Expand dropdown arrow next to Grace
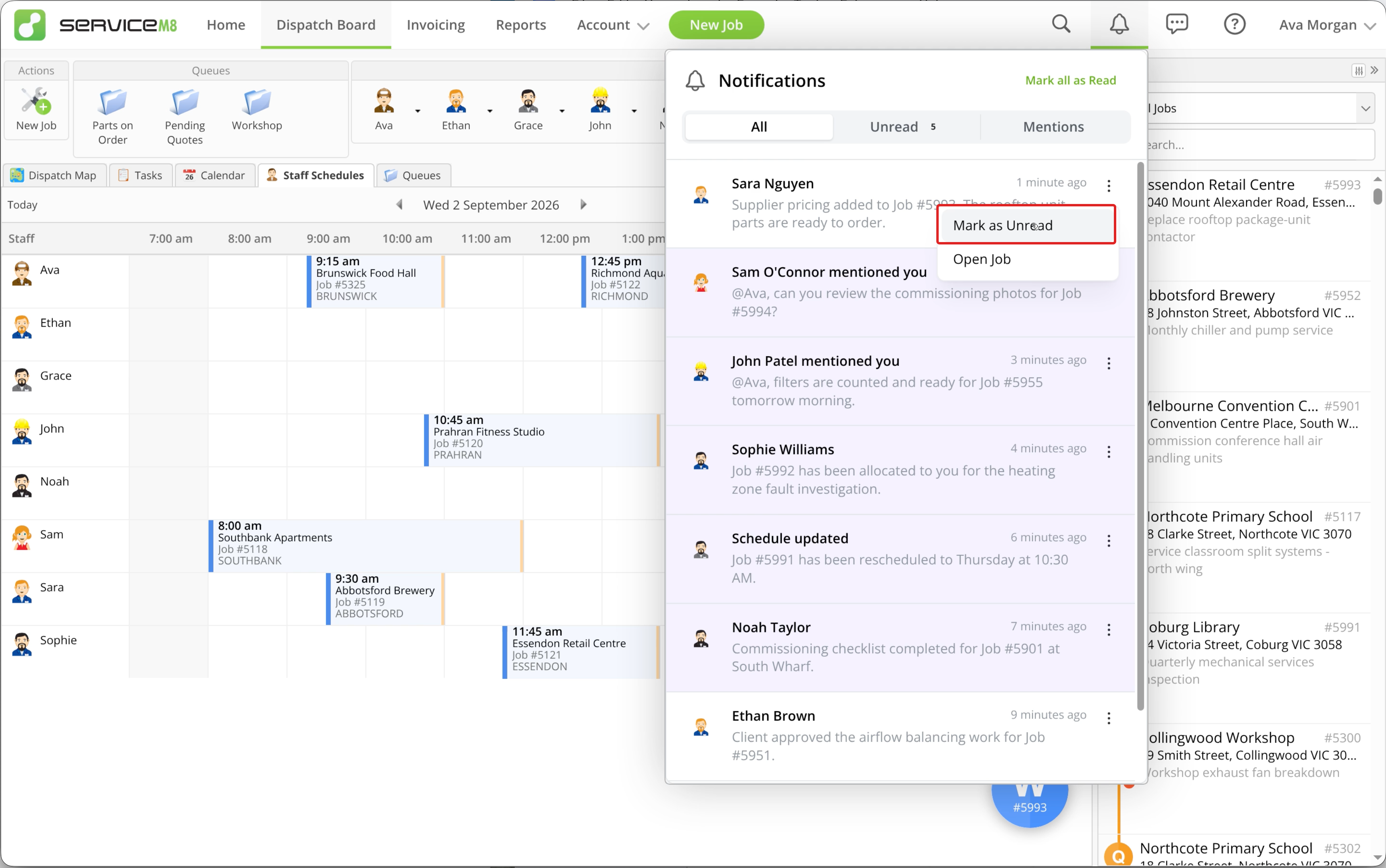1386x868 pixels. [x=562, y=111]
